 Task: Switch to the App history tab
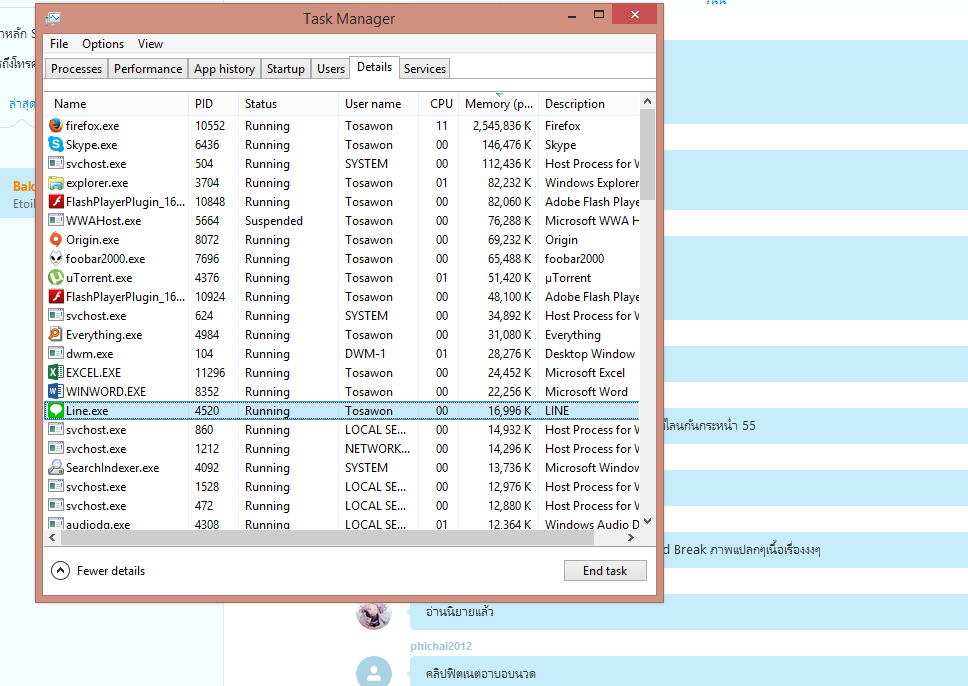pyautogui.click(x=224, y=69)
